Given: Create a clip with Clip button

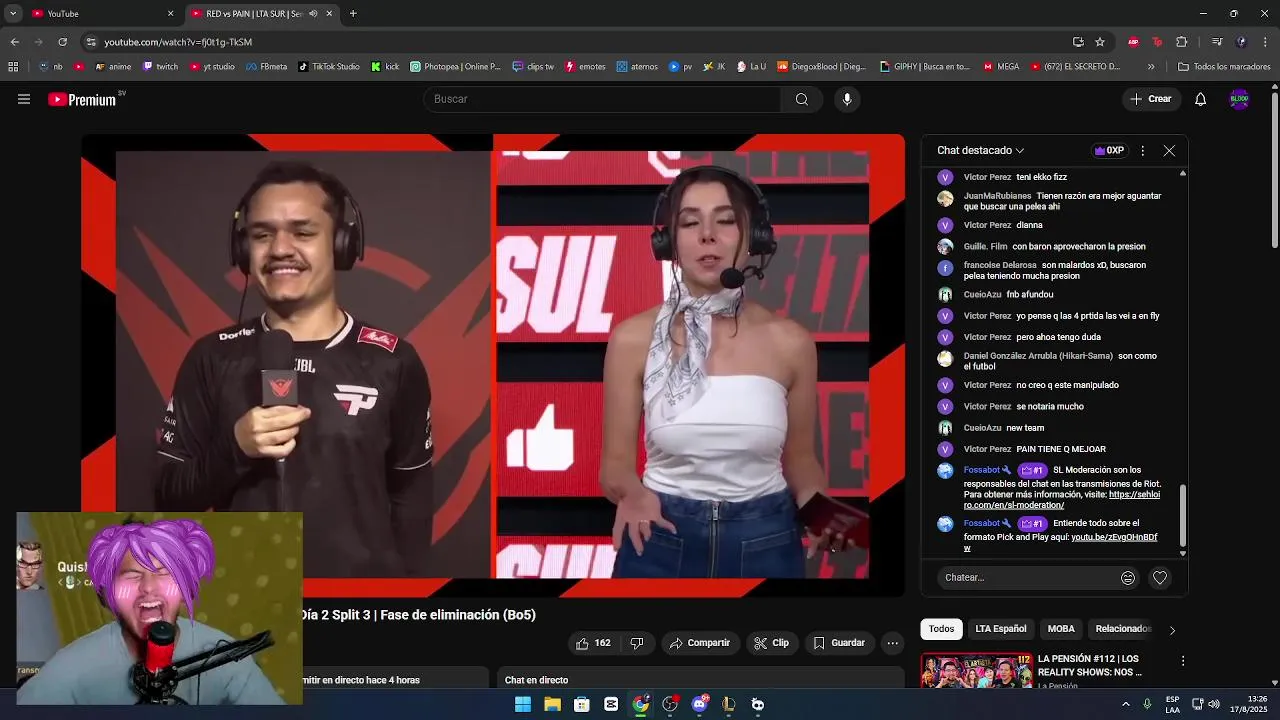Looking at the screenshot, I should [771, 643].
